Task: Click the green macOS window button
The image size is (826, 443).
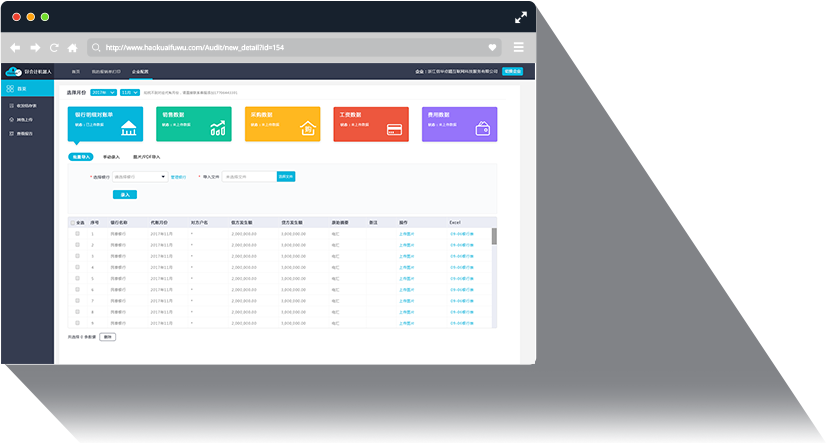Action: (x=45, y=17)
